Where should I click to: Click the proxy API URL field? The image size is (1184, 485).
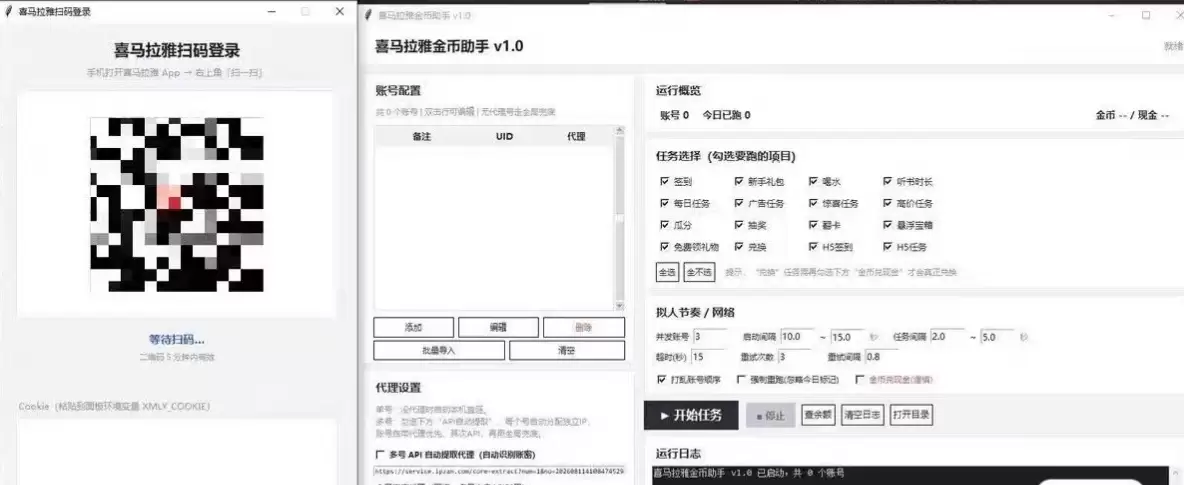[500, 471]
